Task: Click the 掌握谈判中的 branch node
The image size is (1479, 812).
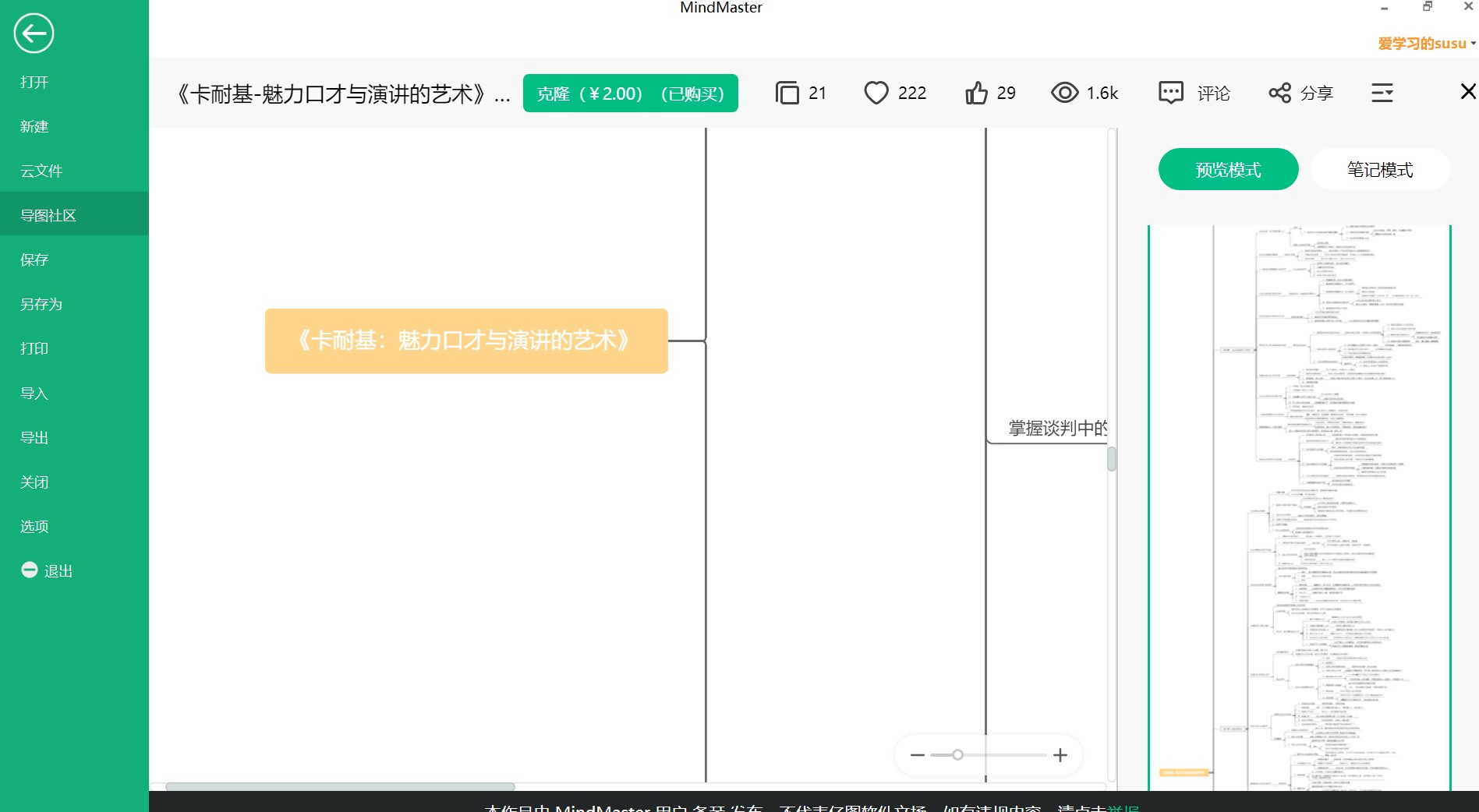Action: click(1057, 428)
